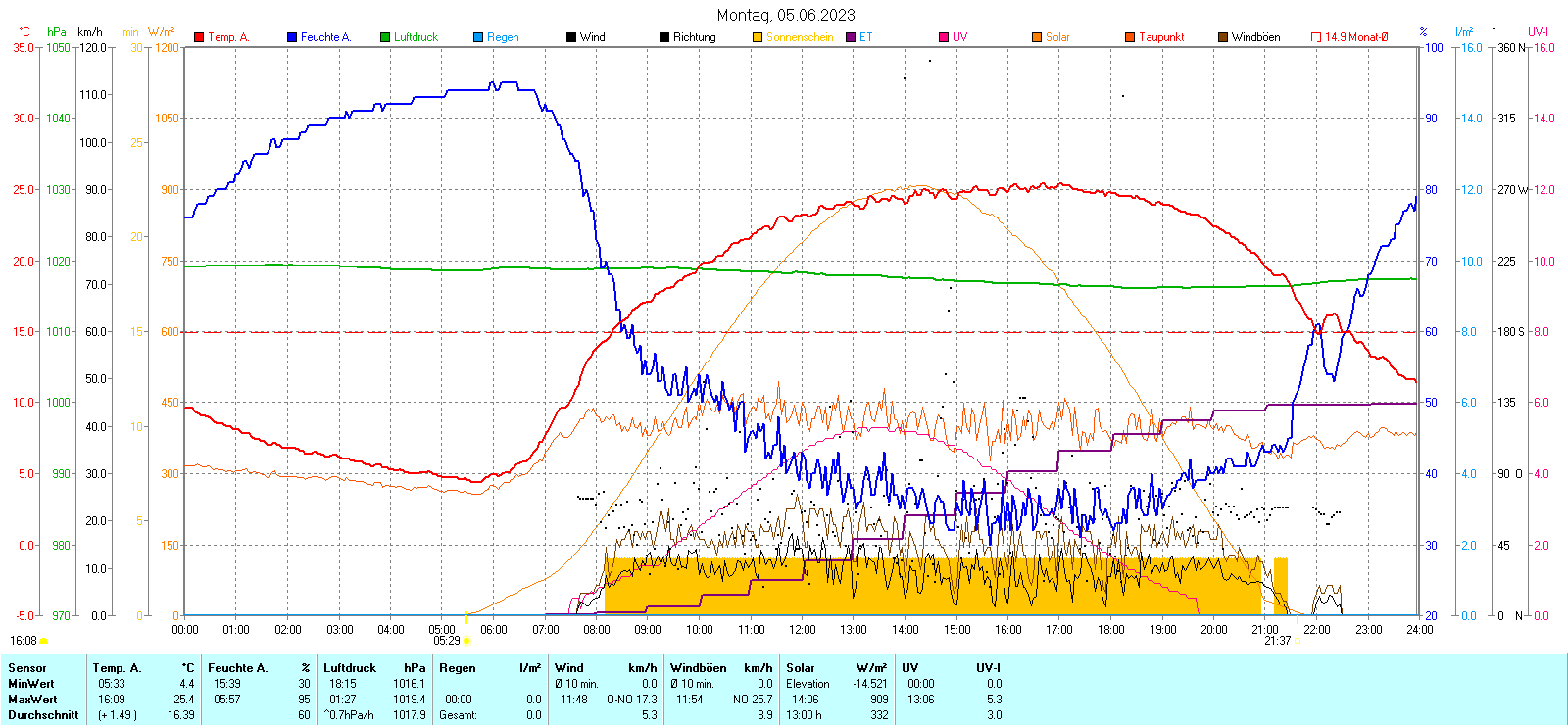
Task: Toggle the empty 14.9 Monat-Ø legend box
Action: 1316,37
